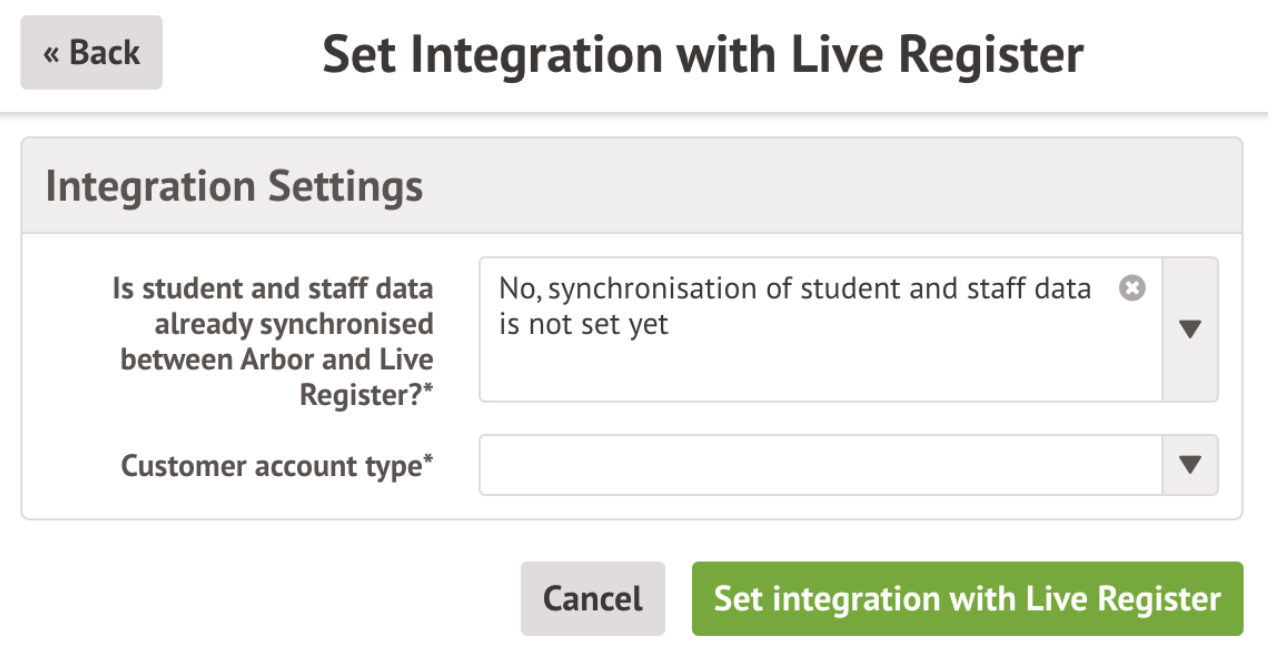
Task: Expand the student and staff data dropdown arrow
Action: click(1190, 329)
